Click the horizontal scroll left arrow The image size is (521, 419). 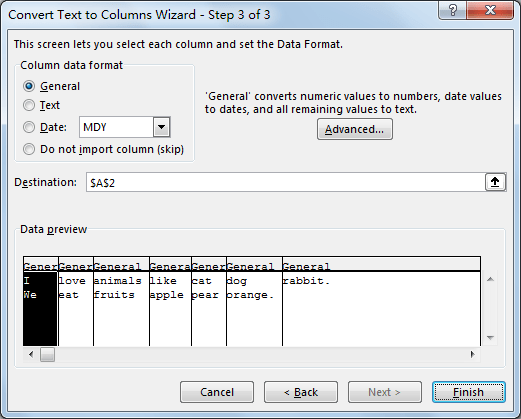point(31,354)
